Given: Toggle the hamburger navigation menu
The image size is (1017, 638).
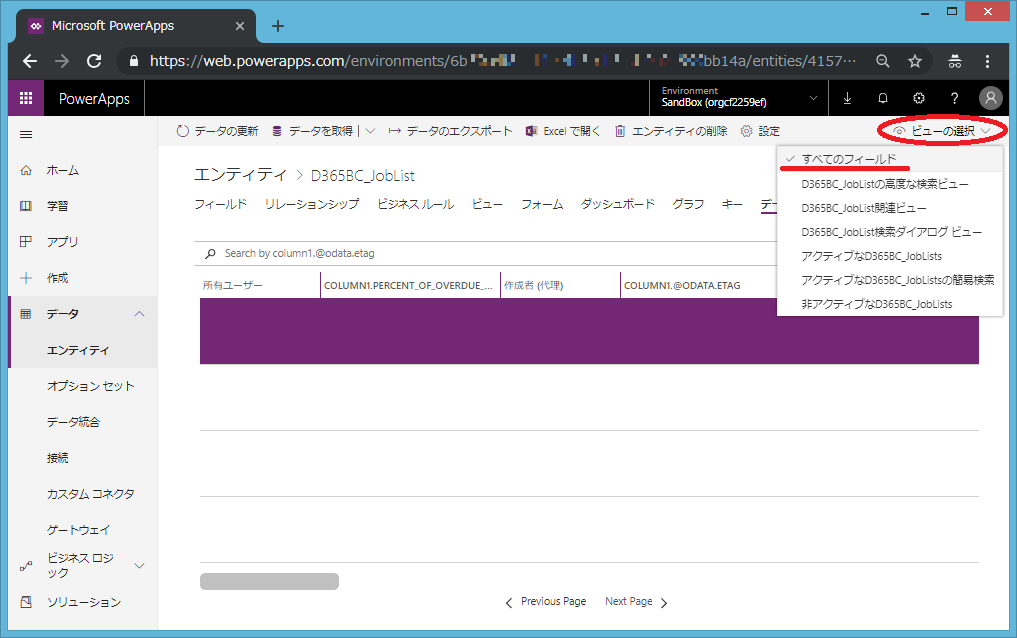Looking at the screenshot, I should 26,134.
